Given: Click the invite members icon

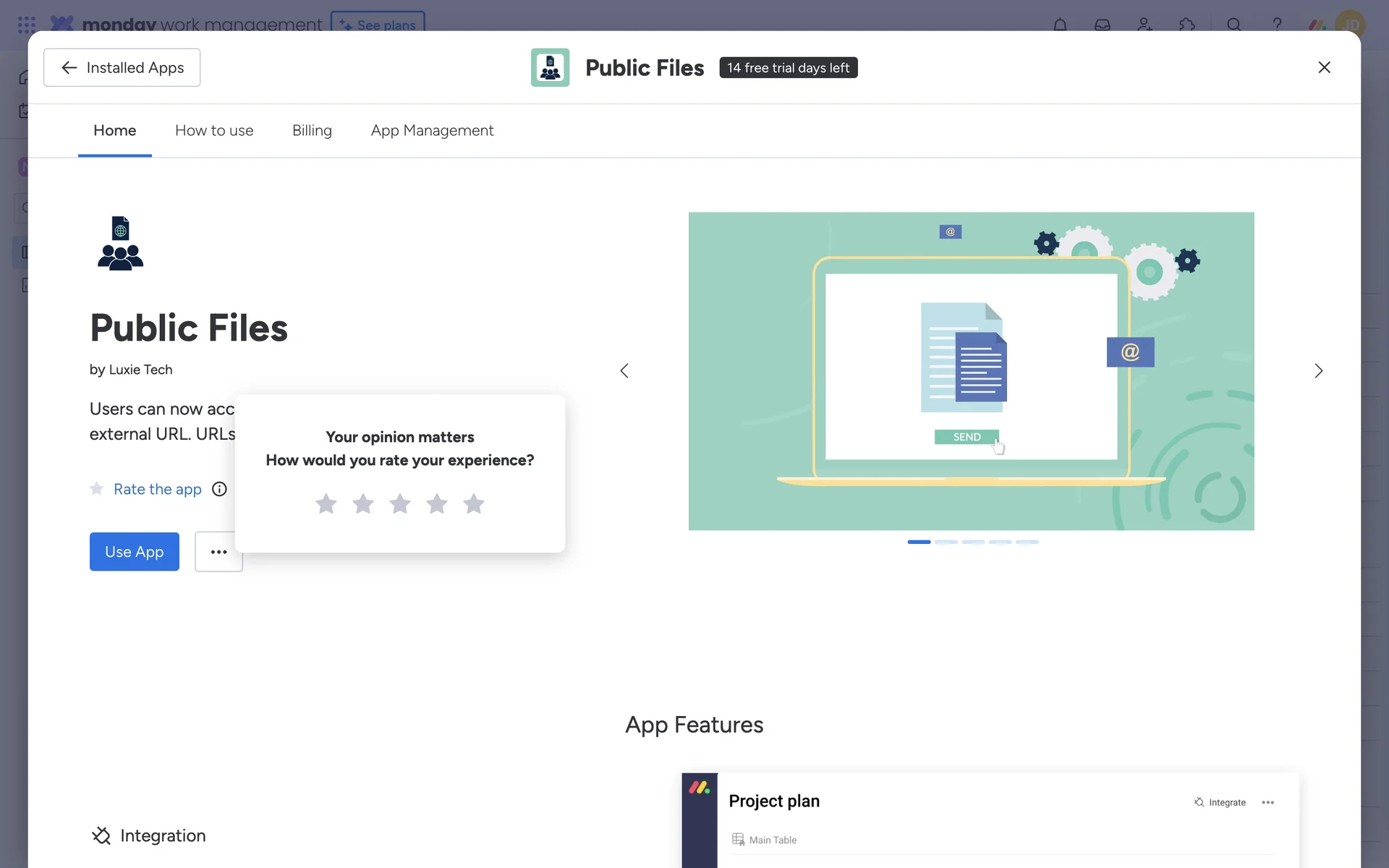Looking at the screenshot, I should 1144,25.
